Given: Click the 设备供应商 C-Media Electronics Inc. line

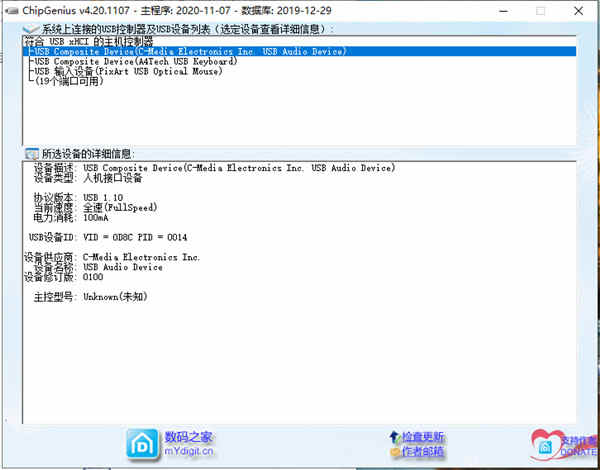Looking at the screenshot, I should click(112, 257).
